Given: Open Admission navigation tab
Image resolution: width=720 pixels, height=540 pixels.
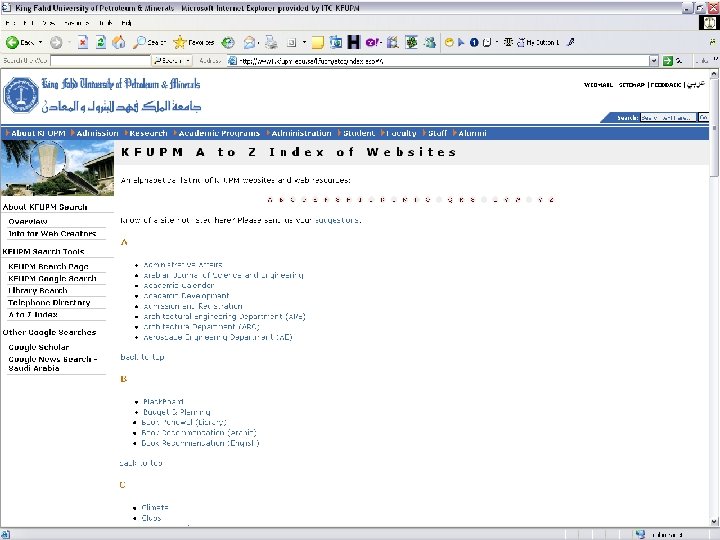Looking at the screenshot, I should coord(97,133).
